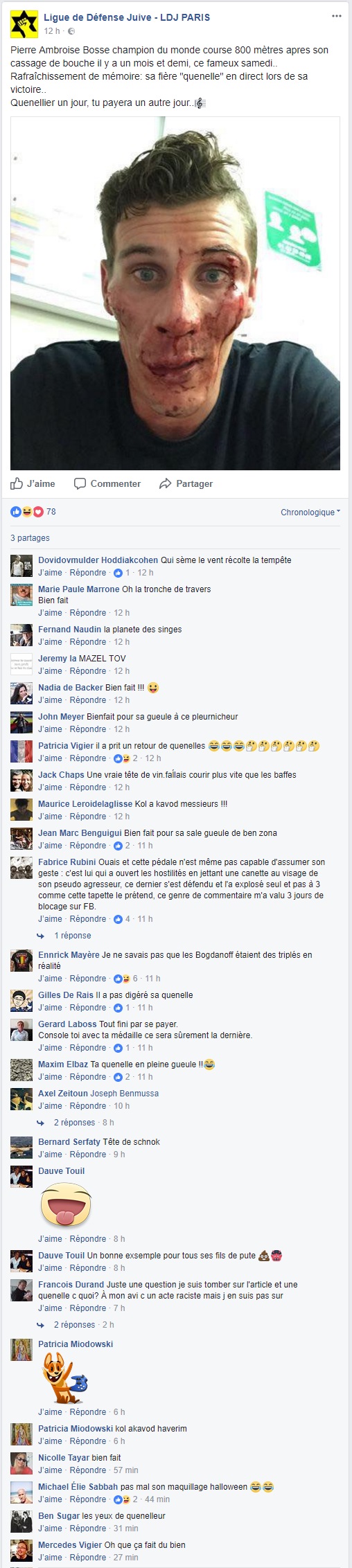Open the post options three-dot menu
The height and width of the screenshot is (1568, 352).
[x=337, y=17]
